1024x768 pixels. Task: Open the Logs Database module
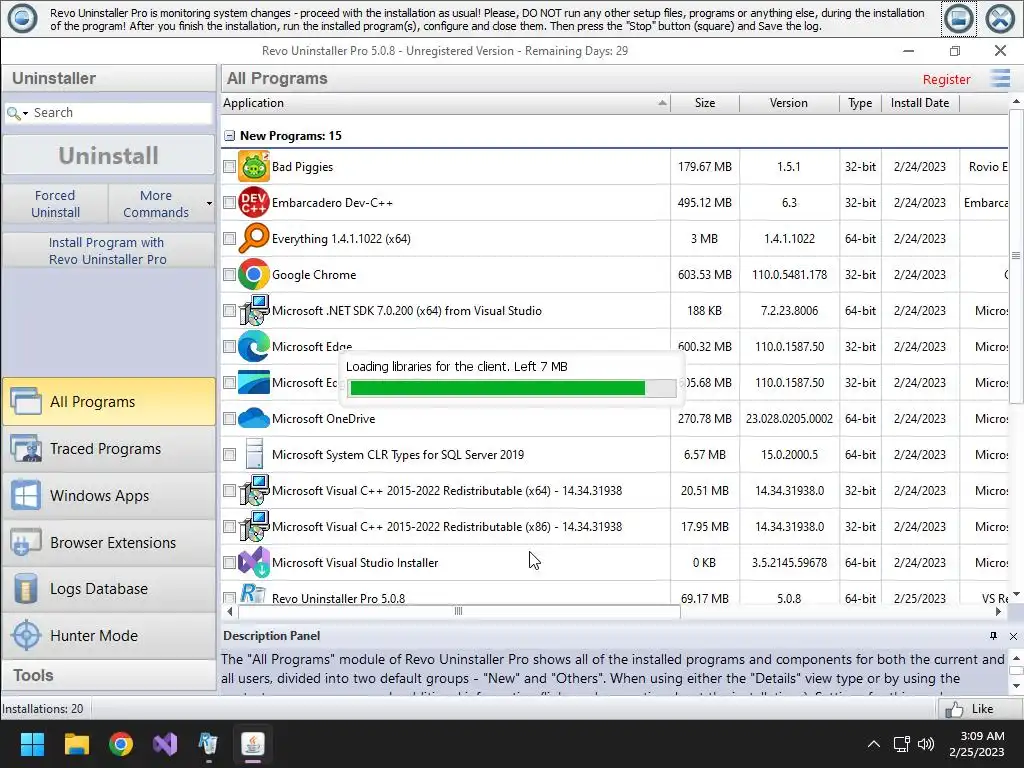point(109,589)
